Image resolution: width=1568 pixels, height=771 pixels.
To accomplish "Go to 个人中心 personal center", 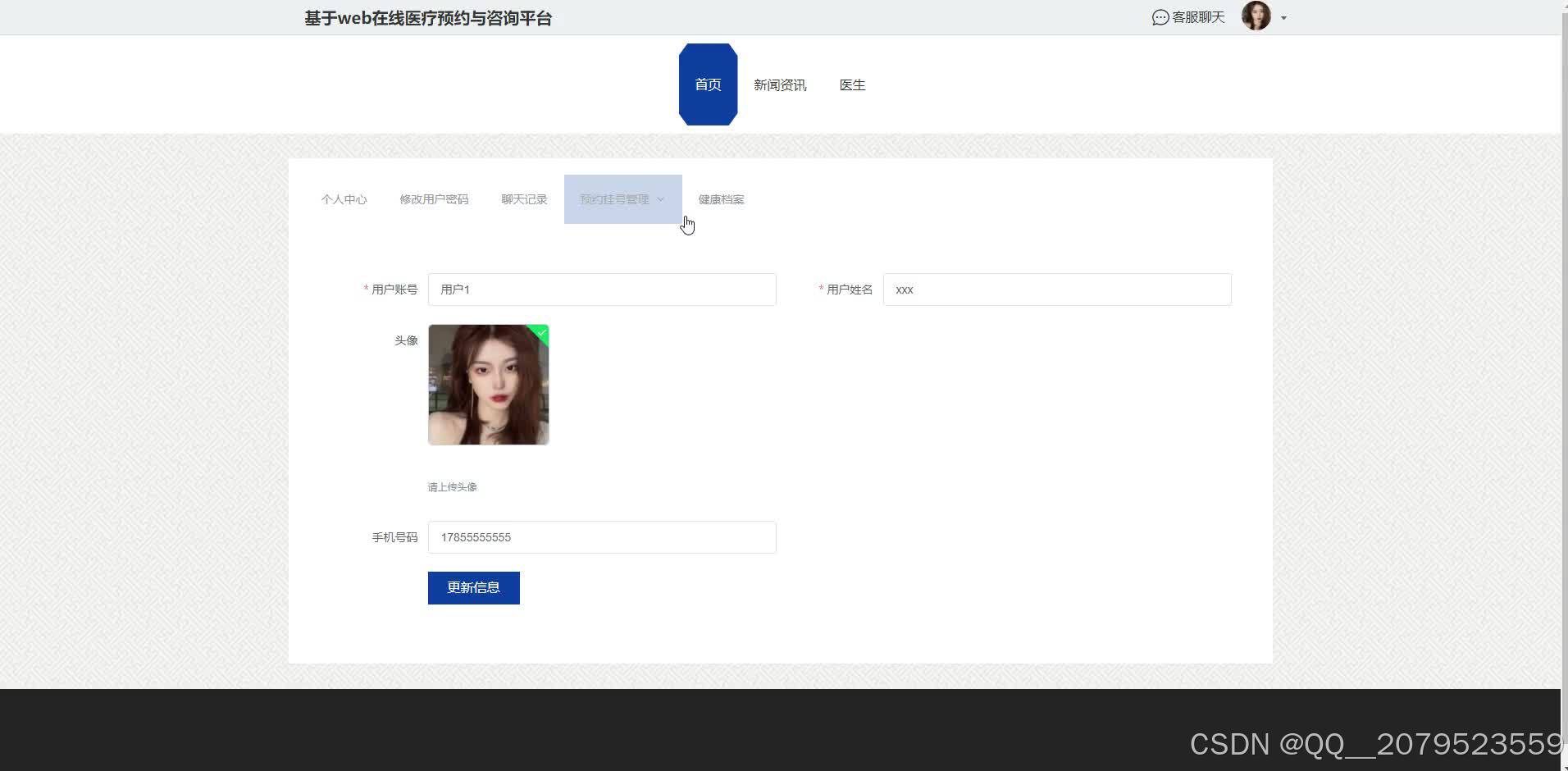I will [x=344, y=198].
